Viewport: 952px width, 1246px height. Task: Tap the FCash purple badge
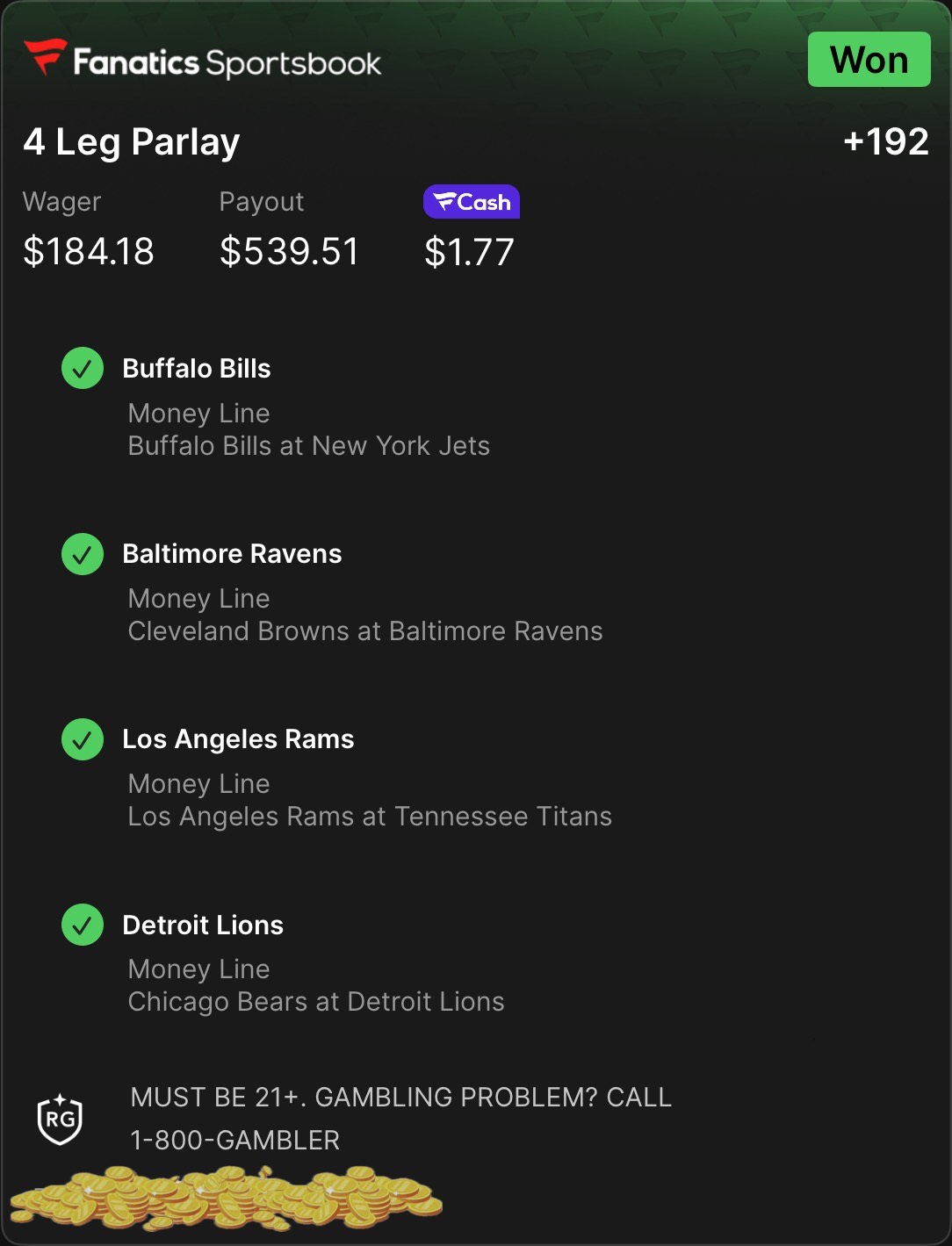472,202
